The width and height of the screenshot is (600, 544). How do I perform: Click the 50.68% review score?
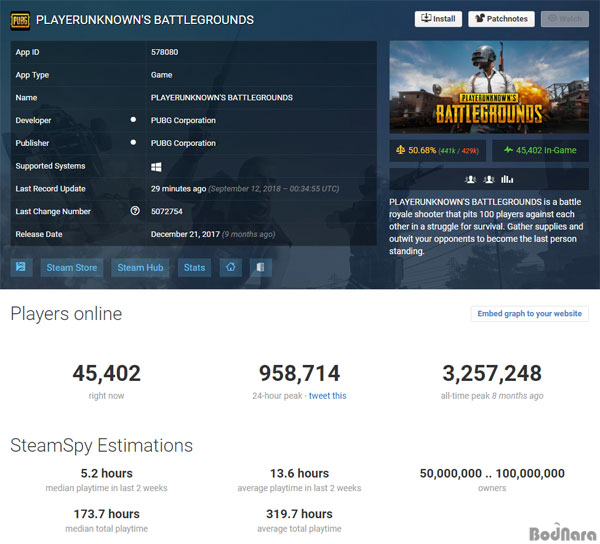(422, 150)
